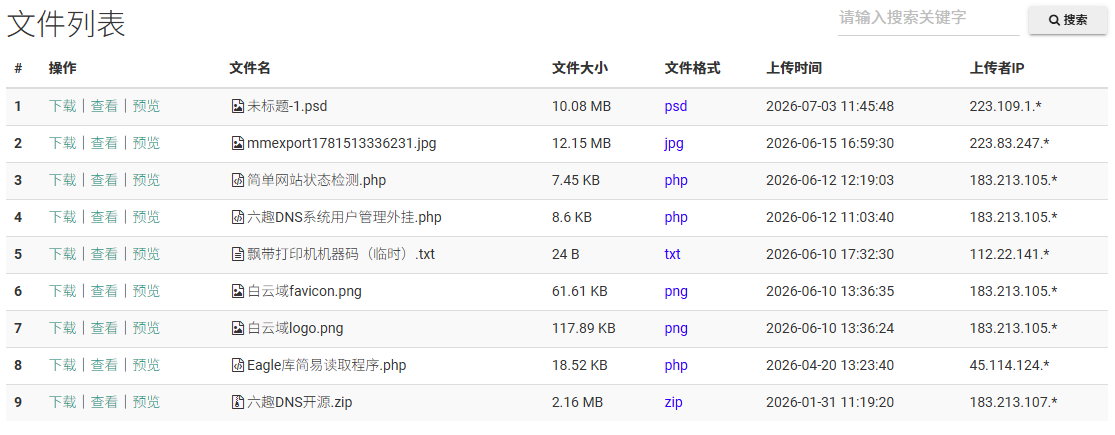Click uploader IP 112.22.141.*
This screenshot has width=1115, height=435.
pyautogui.click(x=1010, y=254)
